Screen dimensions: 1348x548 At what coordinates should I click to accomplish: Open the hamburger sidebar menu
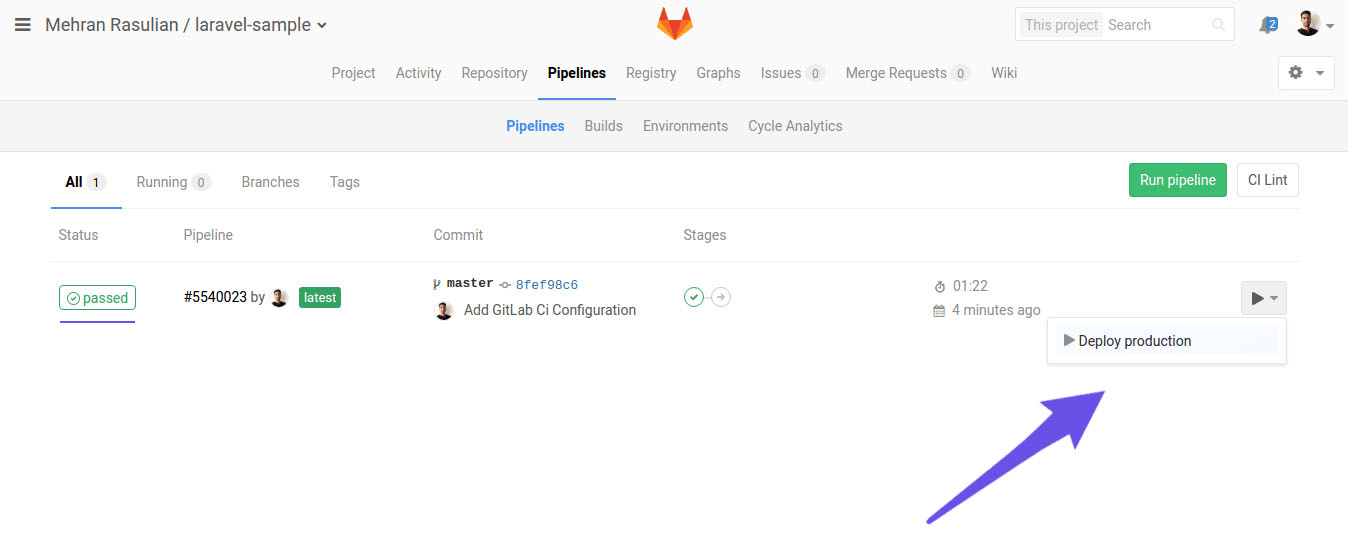click(23, 25)
